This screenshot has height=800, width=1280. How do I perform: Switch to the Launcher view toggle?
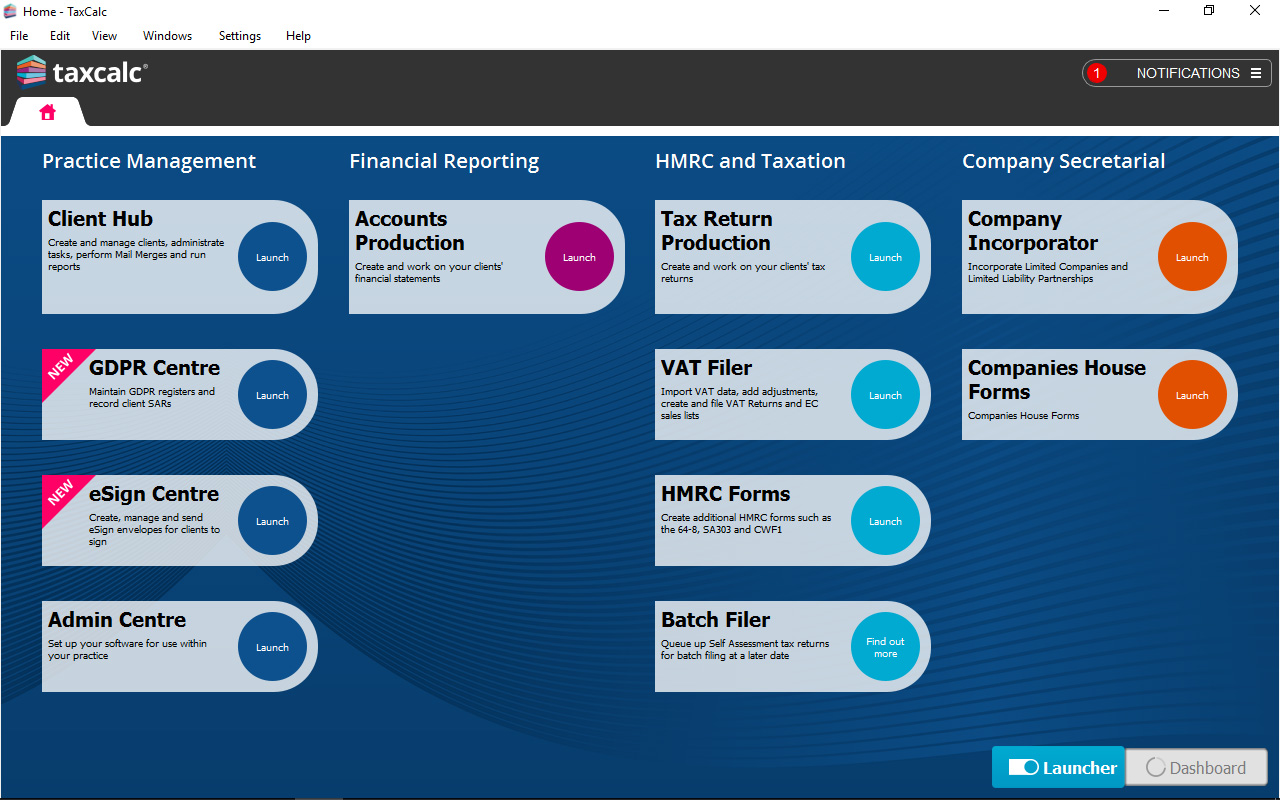coord(1058,767)
